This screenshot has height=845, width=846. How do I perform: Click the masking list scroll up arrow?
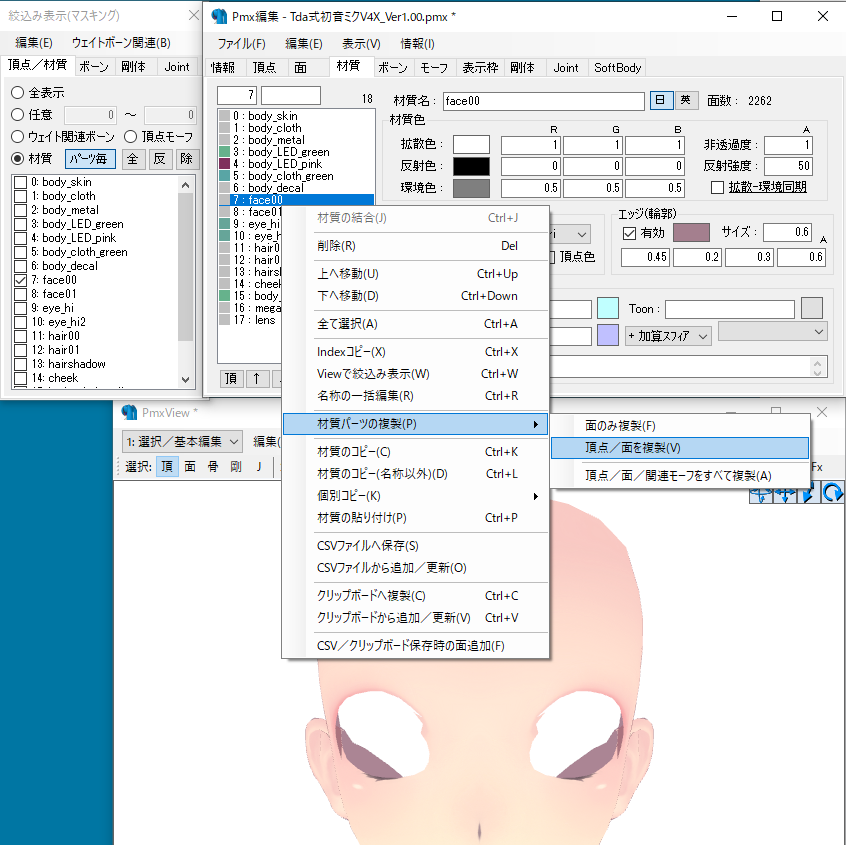(186, 185)
